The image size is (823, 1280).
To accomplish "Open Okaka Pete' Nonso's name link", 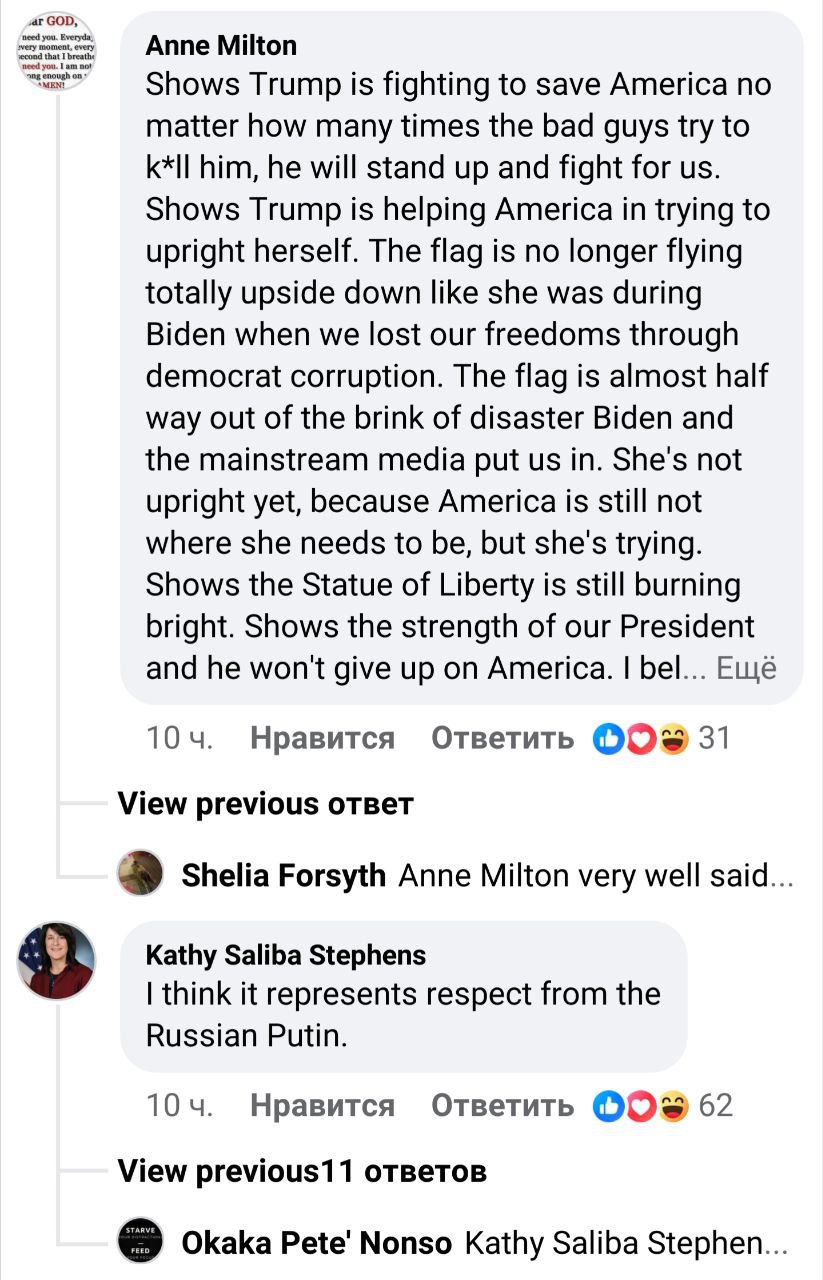I will click(x=316, y=1243).
